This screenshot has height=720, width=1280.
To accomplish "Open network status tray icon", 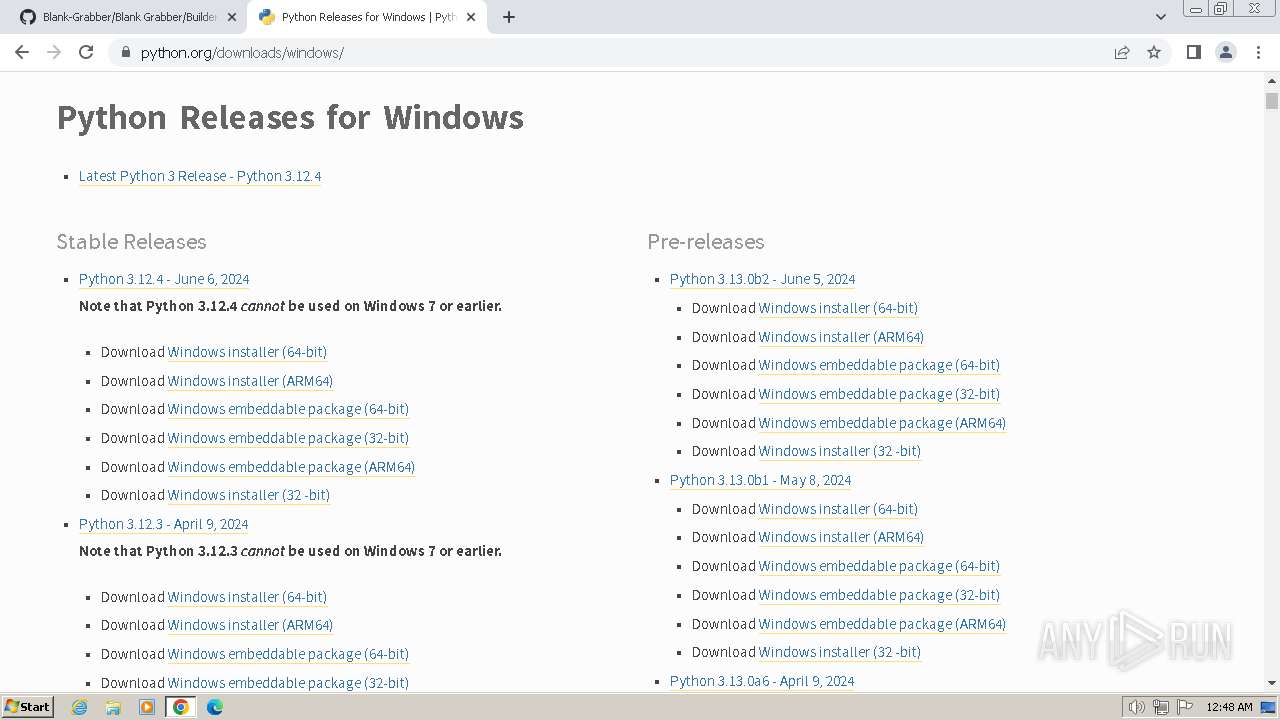I will (1160, 707).
